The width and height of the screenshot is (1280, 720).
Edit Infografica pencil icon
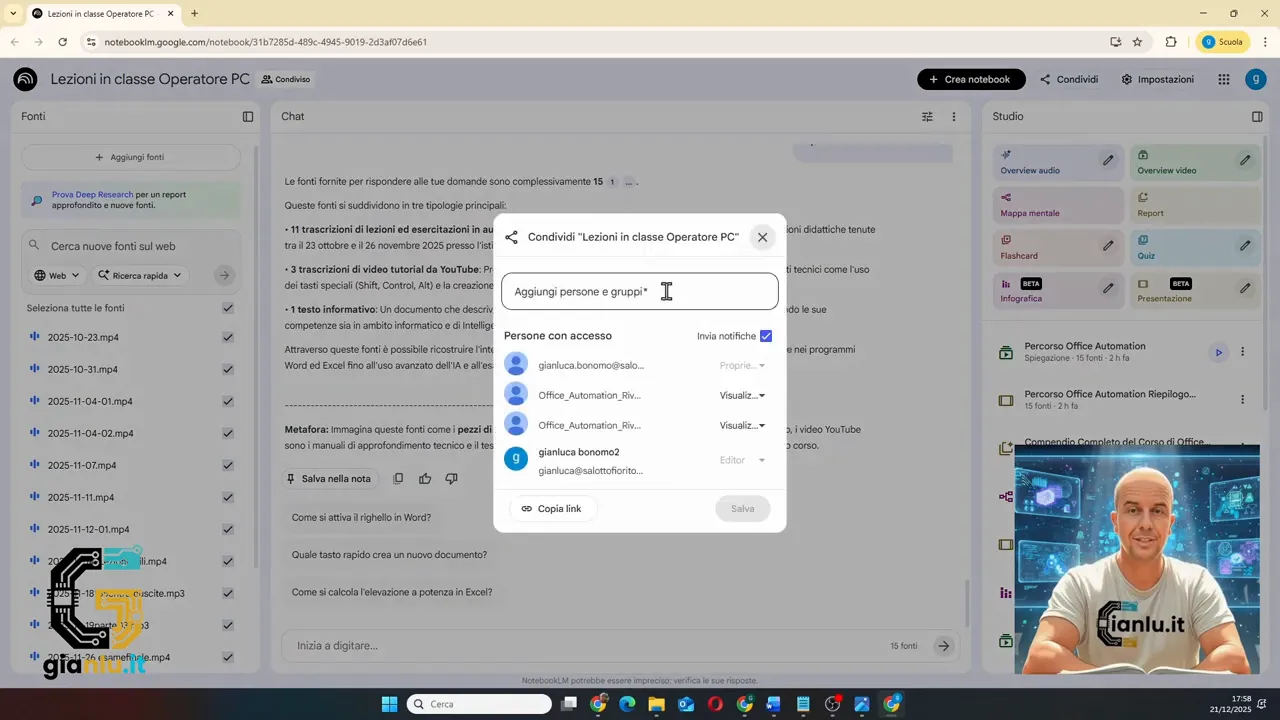click(x=1108, y=288)
